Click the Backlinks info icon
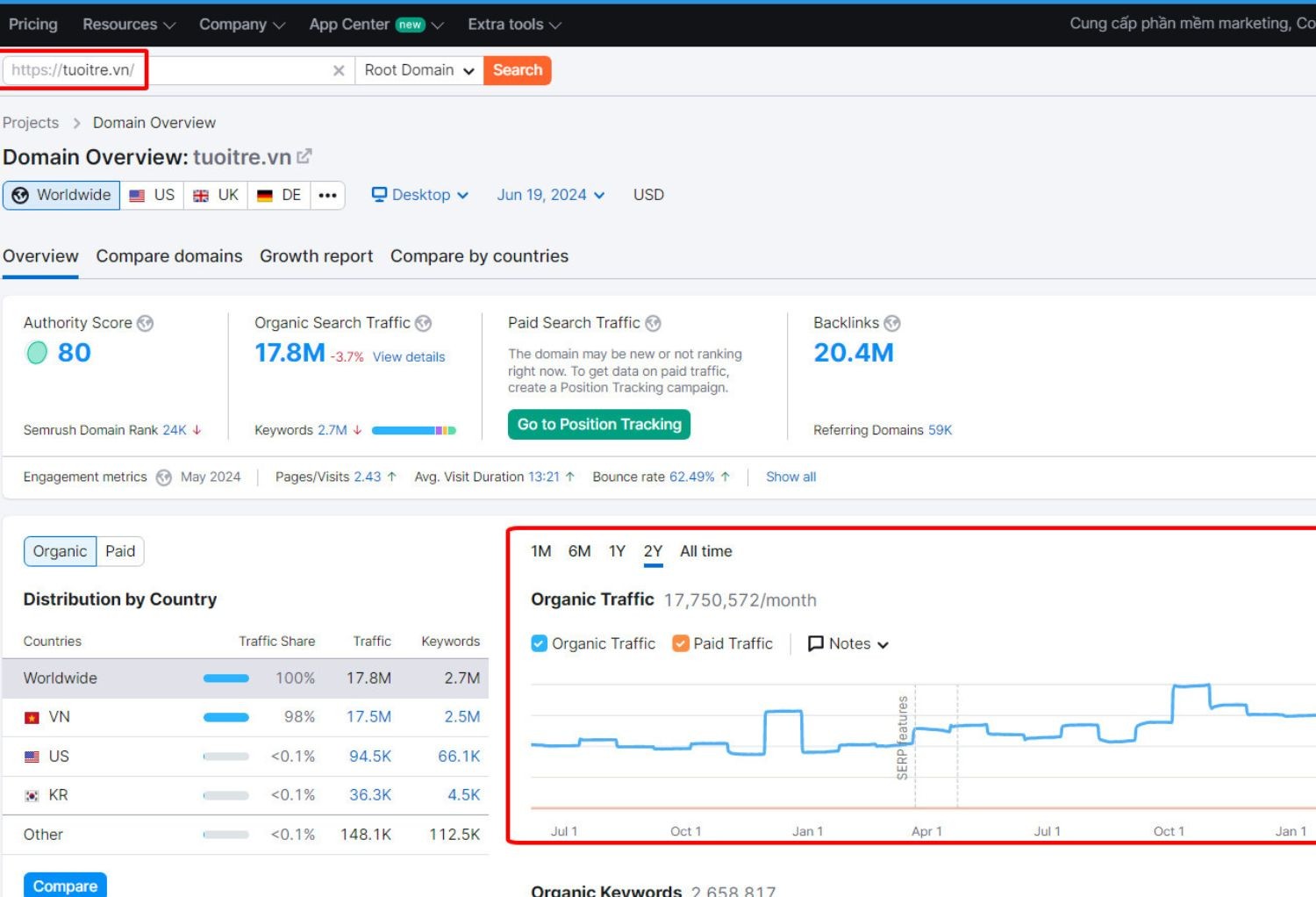The height and width of the screenshot is (897, 1316). click(x=892, y=323)
